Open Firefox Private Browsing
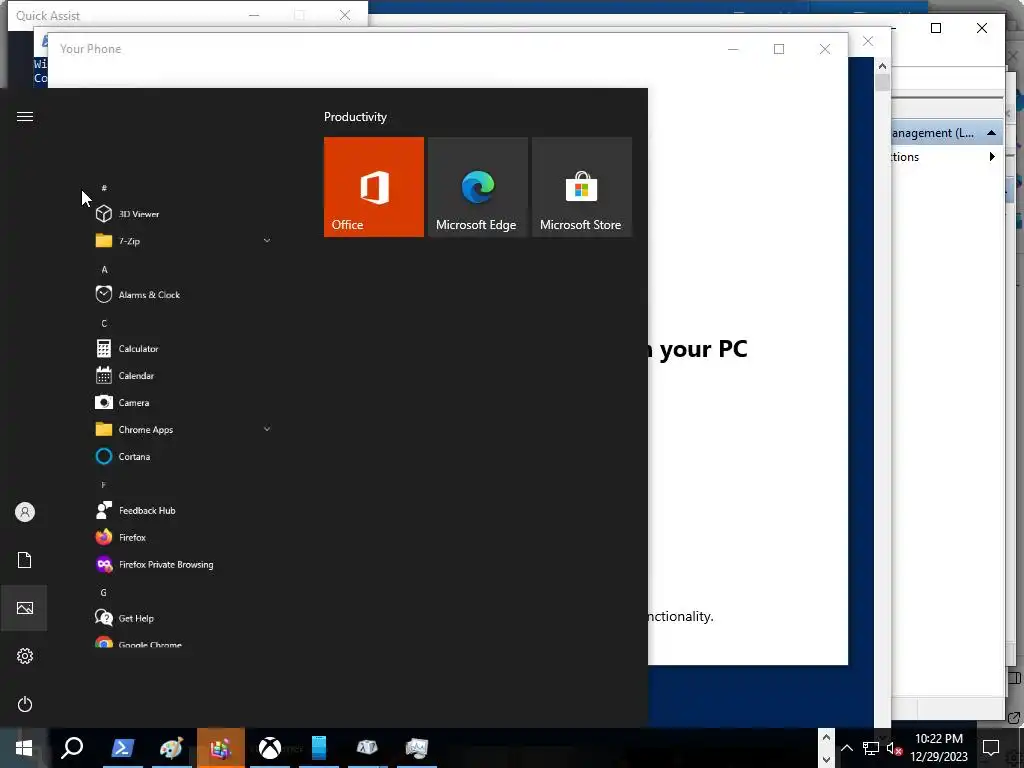This screenshot has height=768, width=1024. [183, 564]
